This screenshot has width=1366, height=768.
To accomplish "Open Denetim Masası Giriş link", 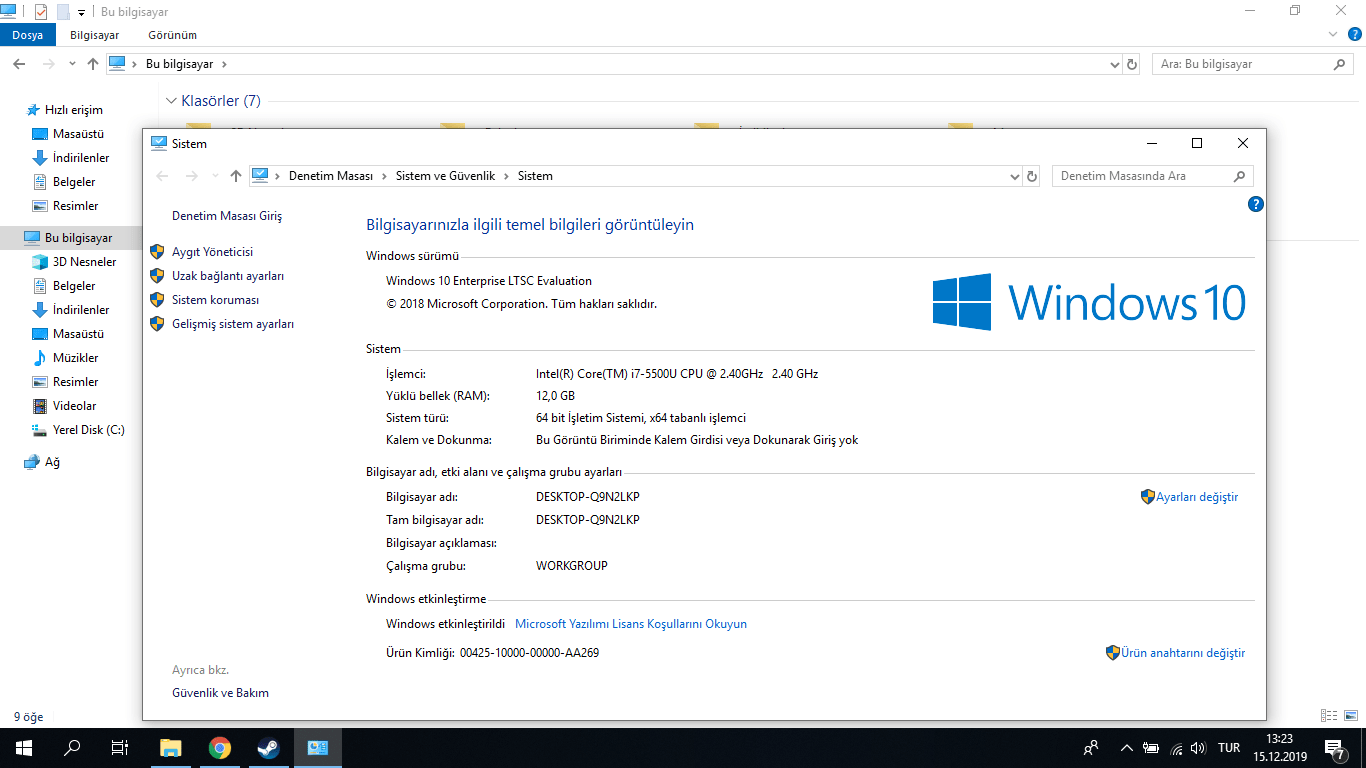I will coord(227,216).
